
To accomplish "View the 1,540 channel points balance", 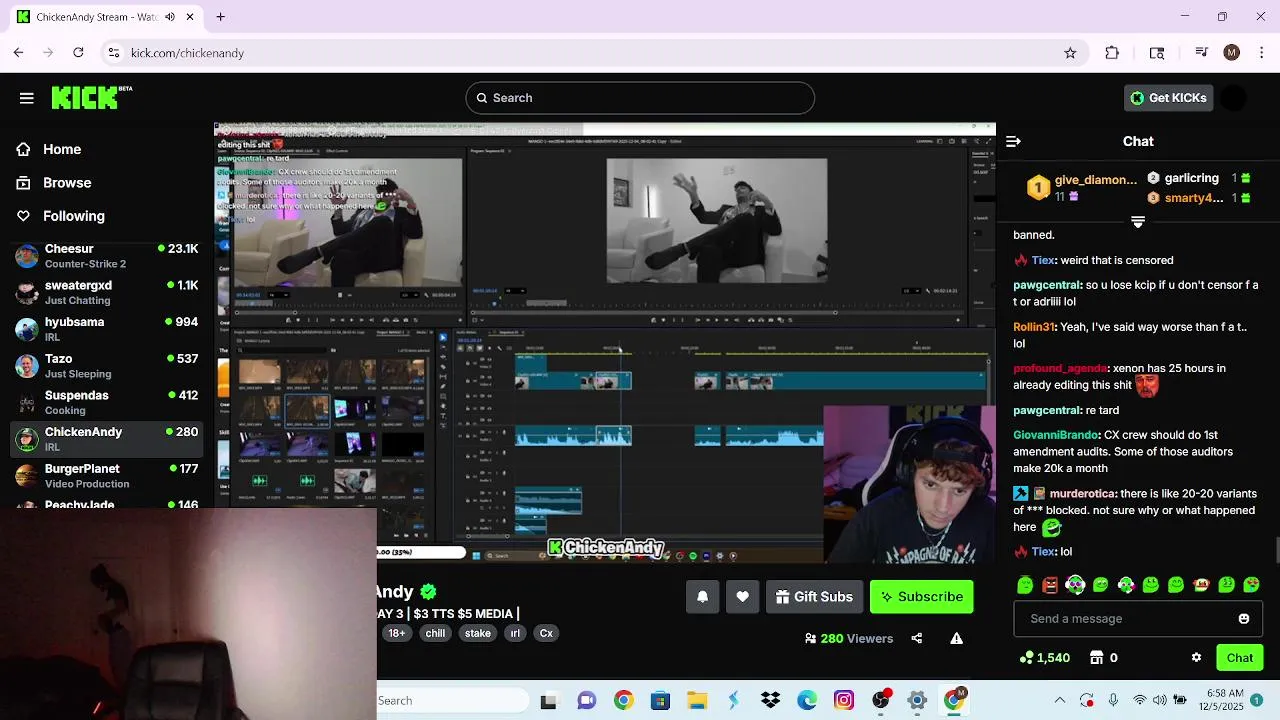I will [x=1044, y=658].
